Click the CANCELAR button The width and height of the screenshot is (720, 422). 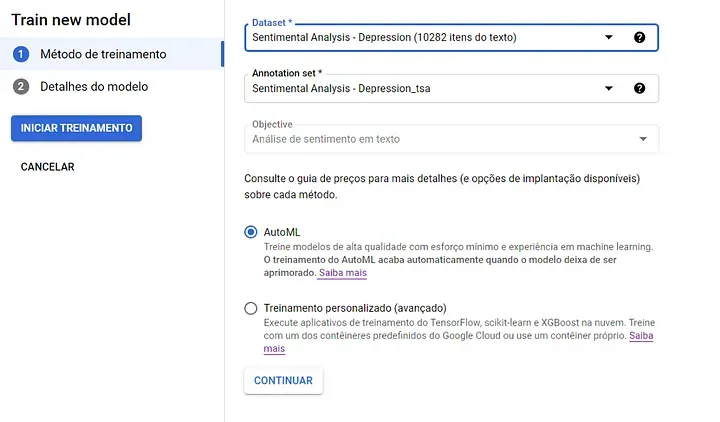47,167
